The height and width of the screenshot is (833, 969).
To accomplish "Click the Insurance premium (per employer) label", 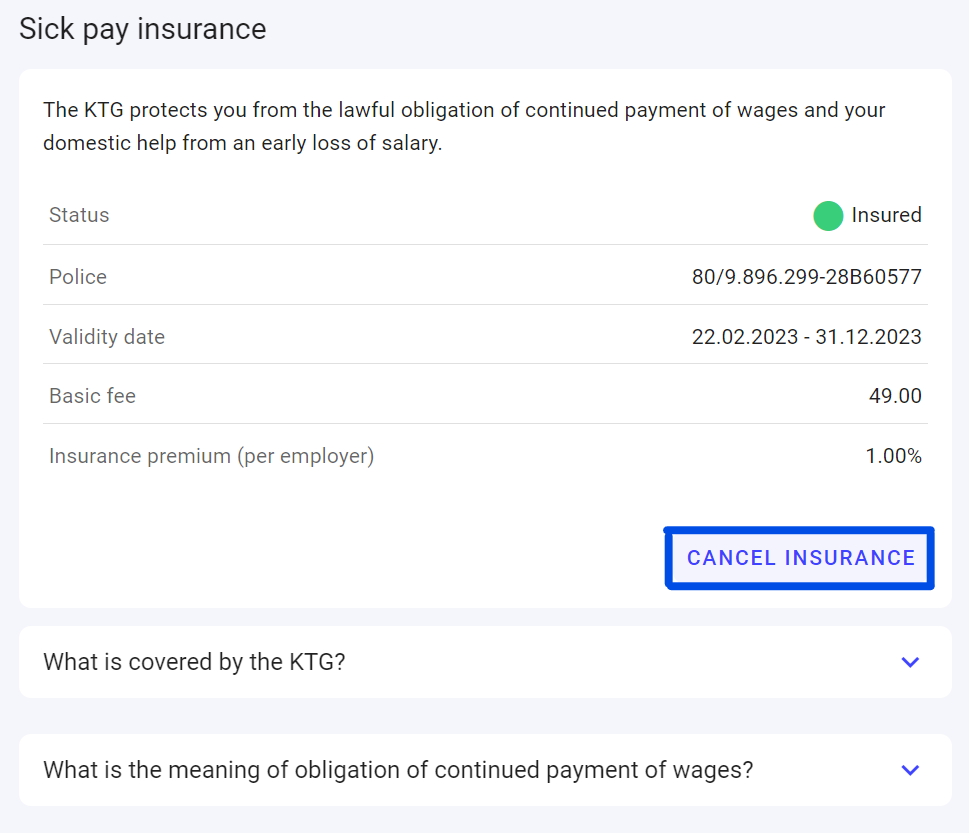I will [x=211, y=456].
